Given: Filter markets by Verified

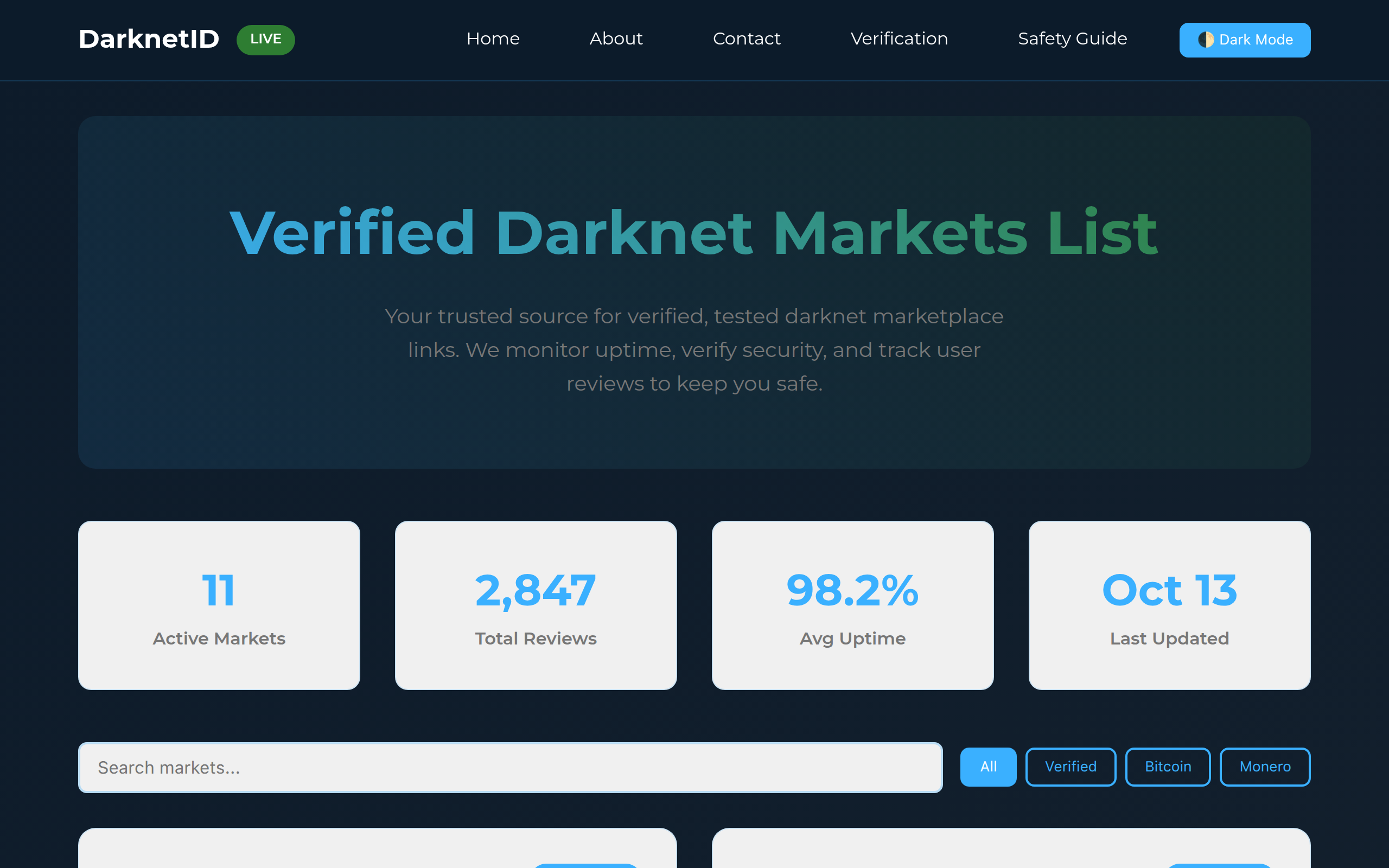Looking at the screenshot, I should pyautogui.click(x=1071, y=767).
